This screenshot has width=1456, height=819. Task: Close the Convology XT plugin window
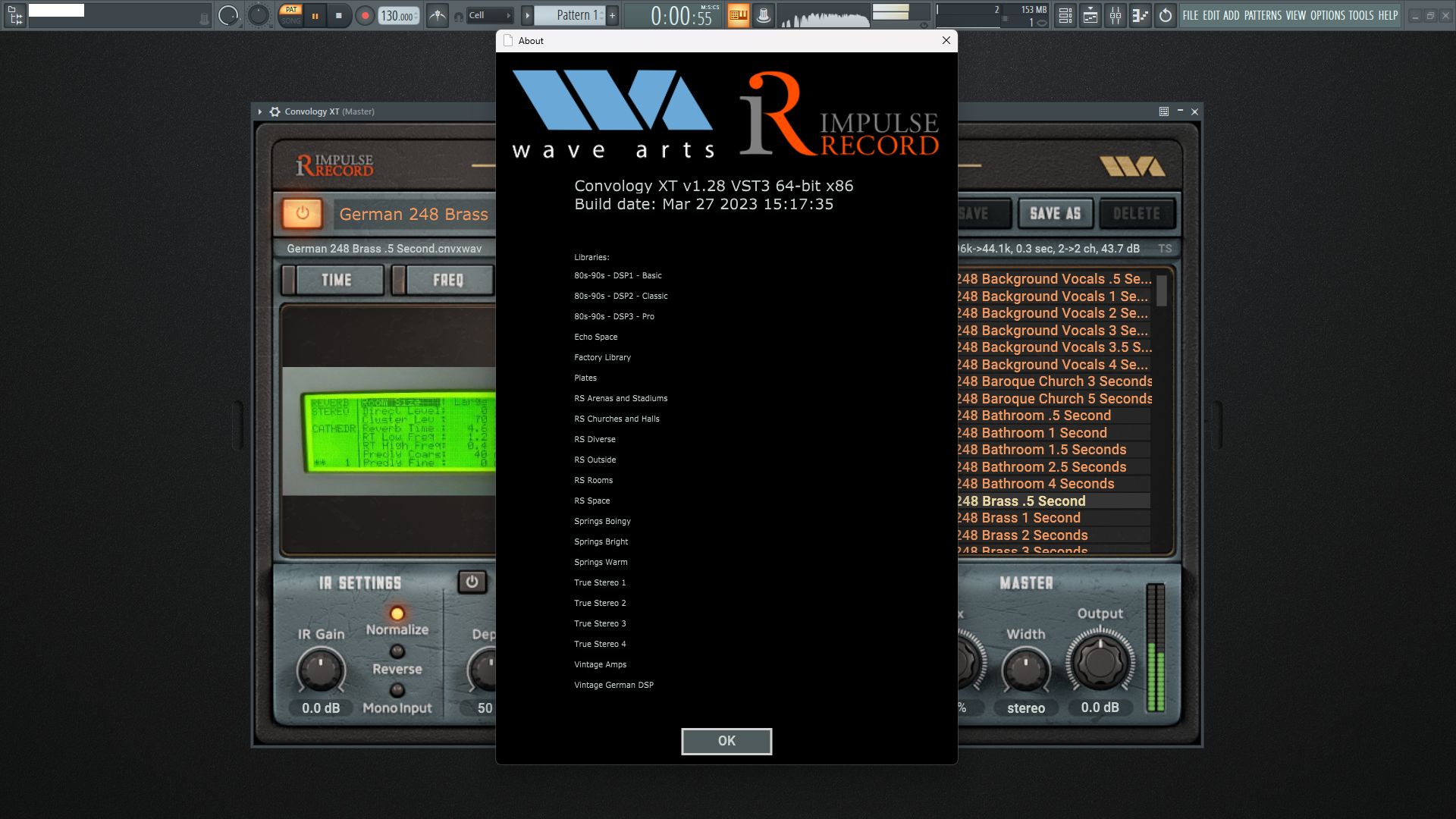pyautogui.click(x=1194, y=111)
